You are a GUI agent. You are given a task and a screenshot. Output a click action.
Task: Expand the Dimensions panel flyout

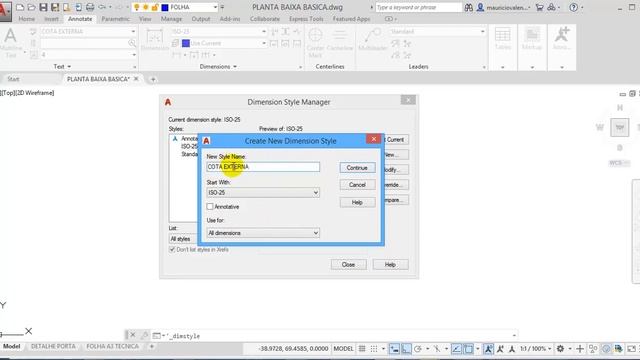tap(218, 67)
